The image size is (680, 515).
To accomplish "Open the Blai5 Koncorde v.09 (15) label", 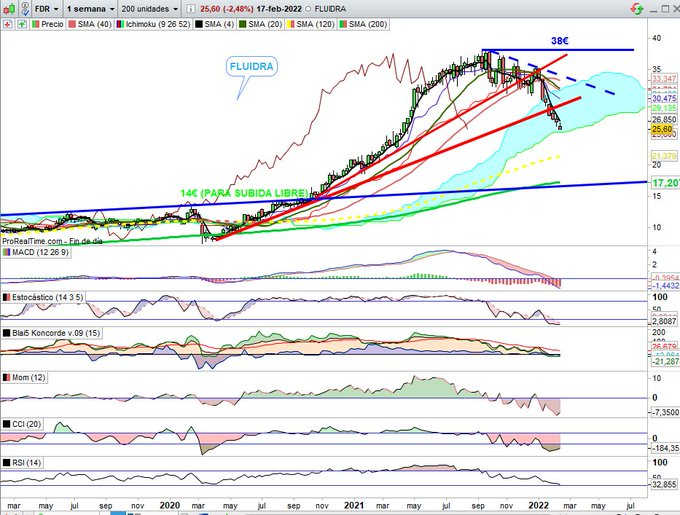I will point(56,333).
